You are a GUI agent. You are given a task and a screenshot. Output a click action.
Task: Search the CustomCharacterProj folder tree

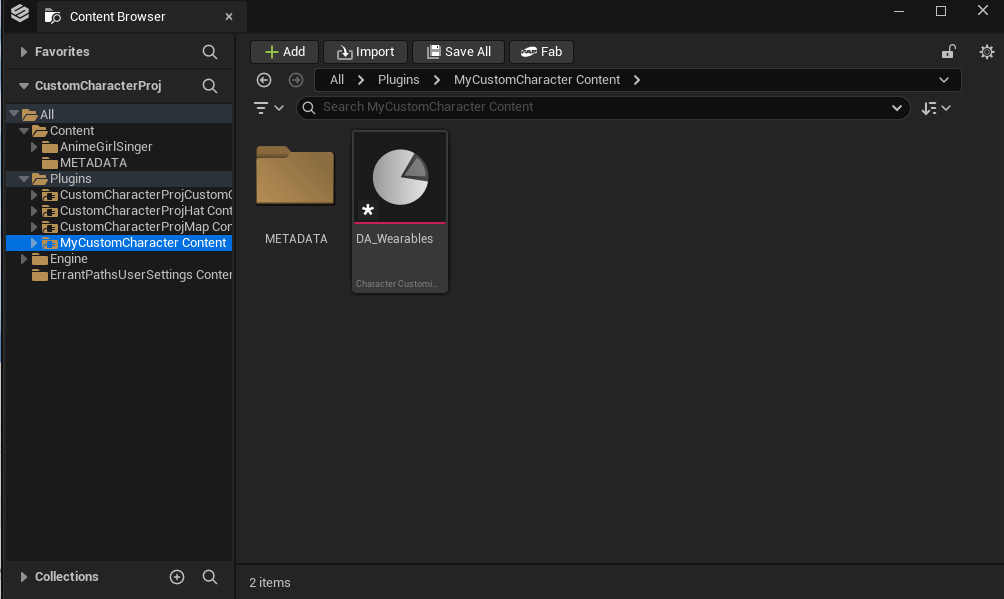coord(209,86)
